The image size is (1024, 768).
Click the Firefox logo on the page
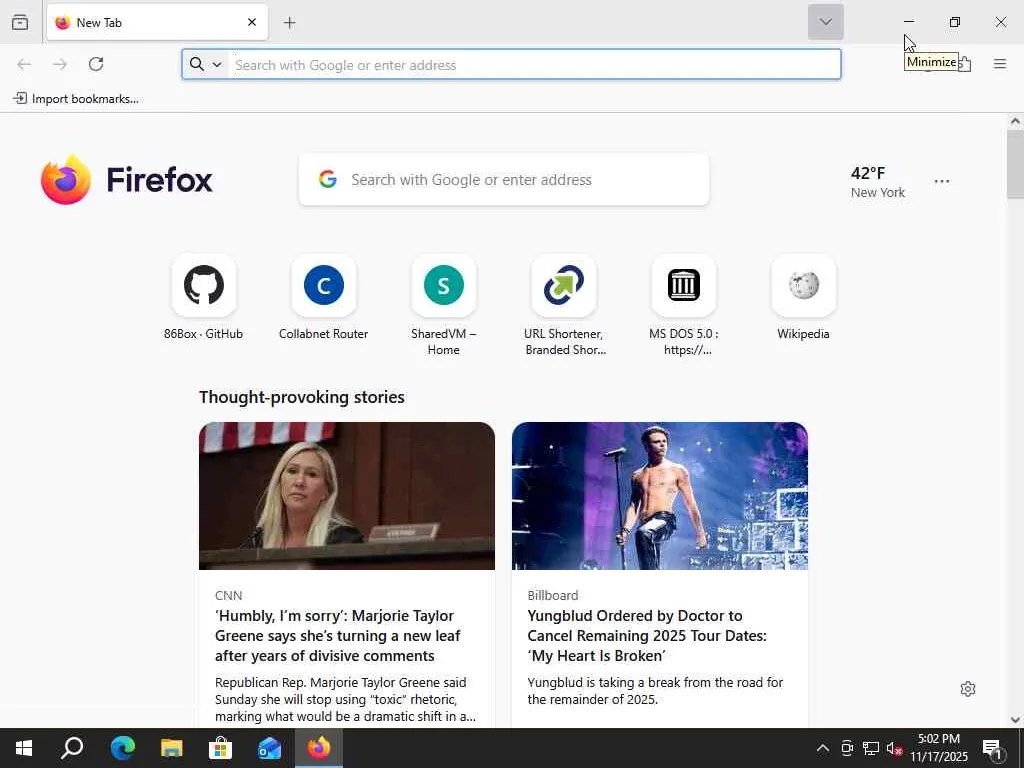(x=127, y=180)
